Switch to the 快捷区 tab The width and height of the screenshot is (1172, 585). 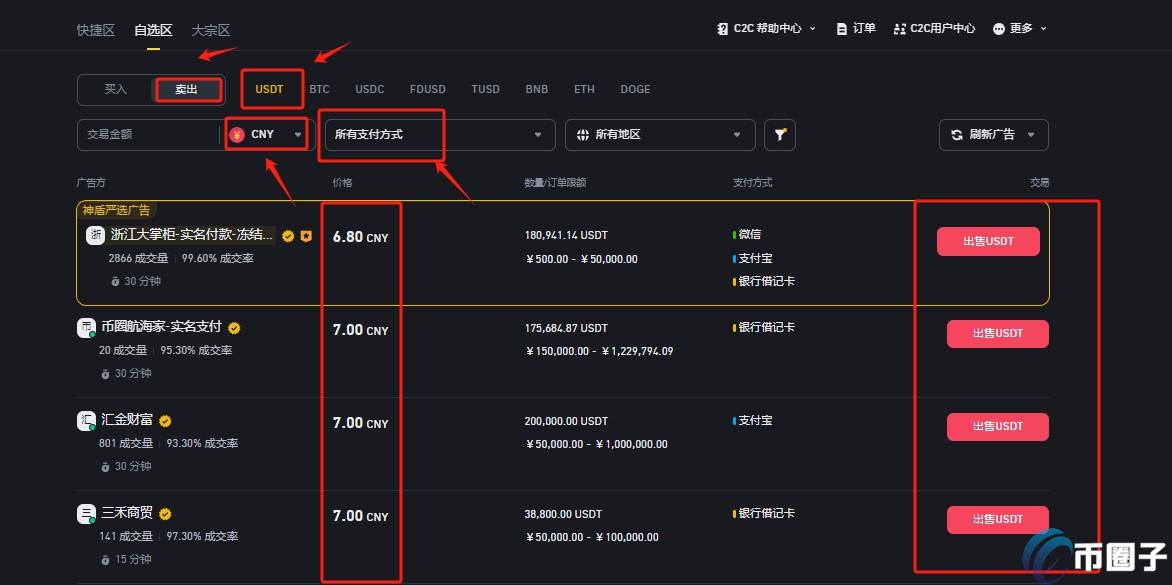point(95,30)
